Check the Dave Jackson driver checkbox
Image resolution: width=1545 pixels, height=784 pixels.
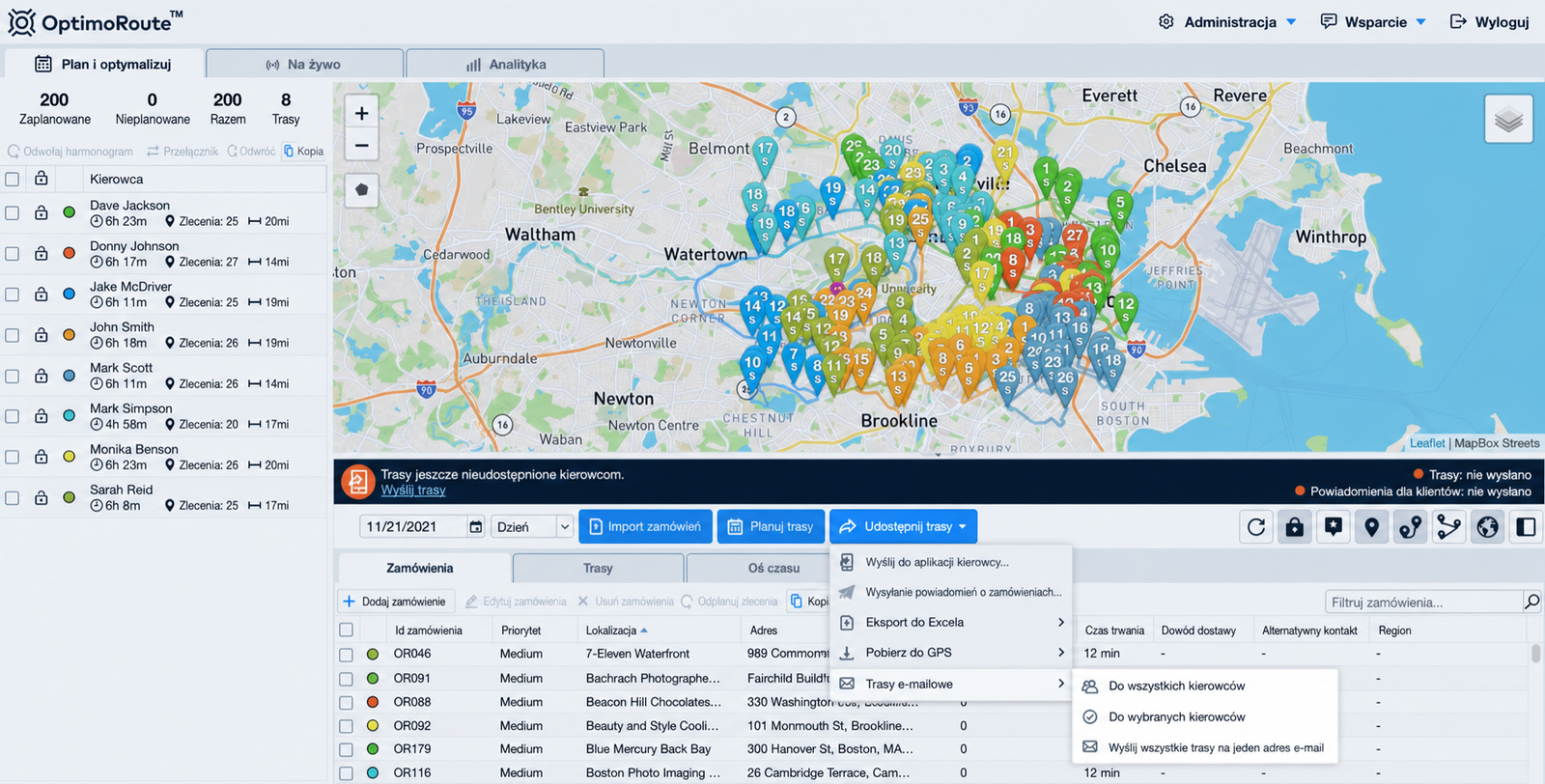(x=13, y=213)
